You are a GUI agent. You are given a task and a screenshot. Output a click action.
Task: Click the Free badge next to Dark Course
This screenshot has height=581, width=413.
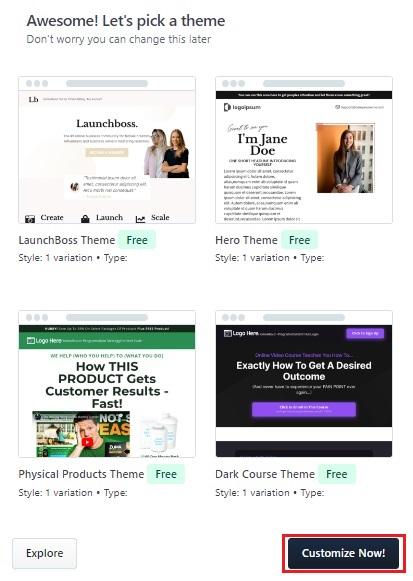(337, 474)
